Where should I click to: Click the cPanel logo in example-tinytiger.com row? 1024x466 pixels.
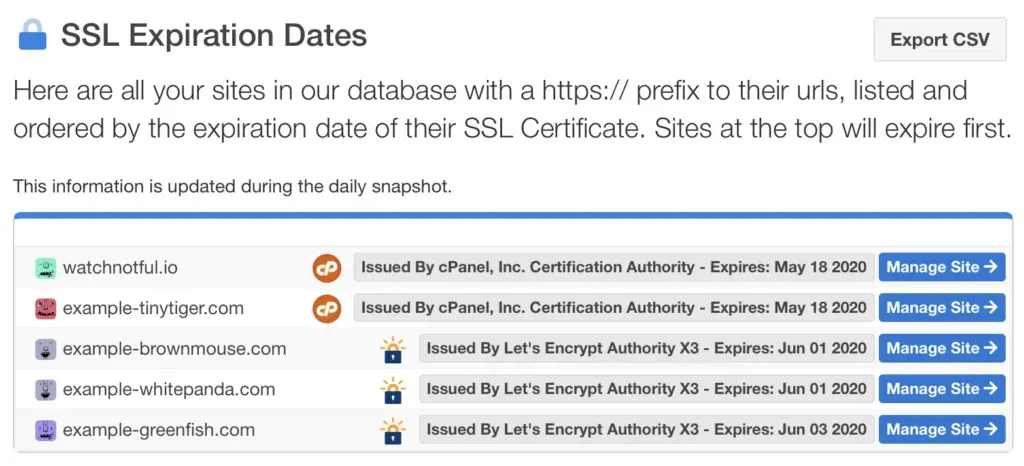pyautogui.click(x=327, y=309)
